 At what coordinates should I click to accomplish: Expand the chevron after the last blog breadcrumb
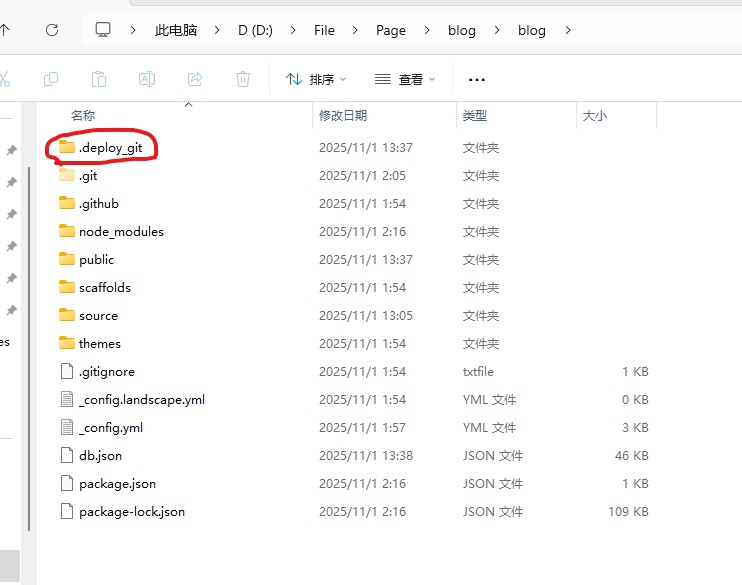[568, 30]
